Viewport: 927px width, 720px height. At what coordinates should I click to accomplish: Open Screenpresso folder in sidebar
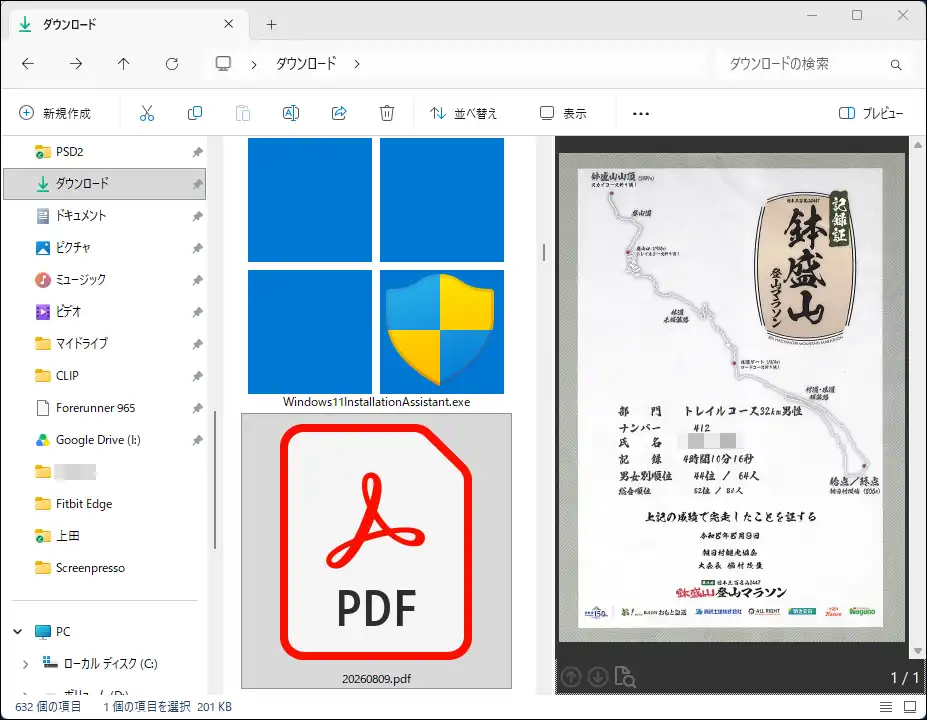pyautogui.click(x=104, y=567)
